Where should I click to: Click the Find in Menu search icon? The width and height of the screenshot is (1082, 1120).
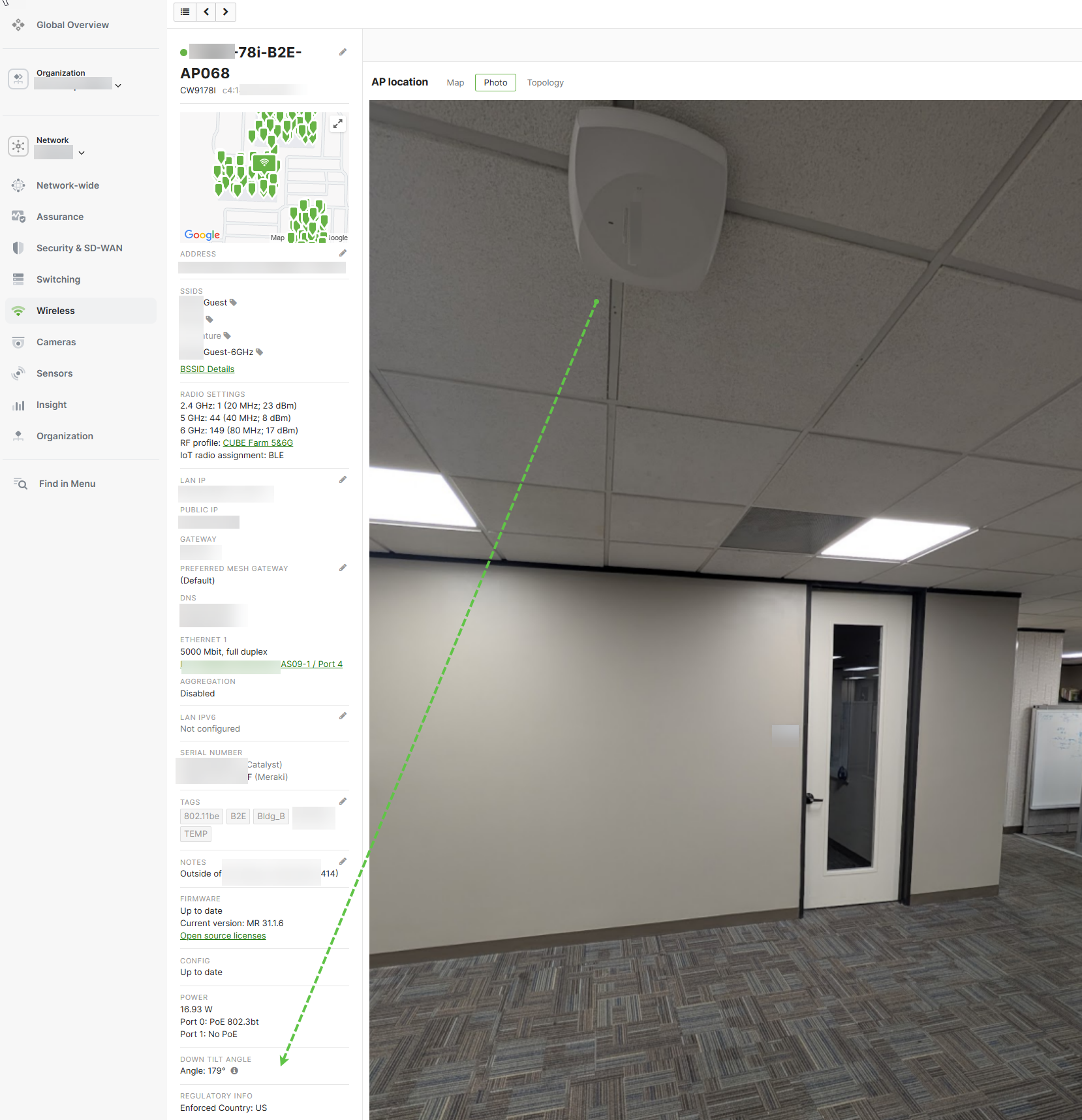coord(20,484)
